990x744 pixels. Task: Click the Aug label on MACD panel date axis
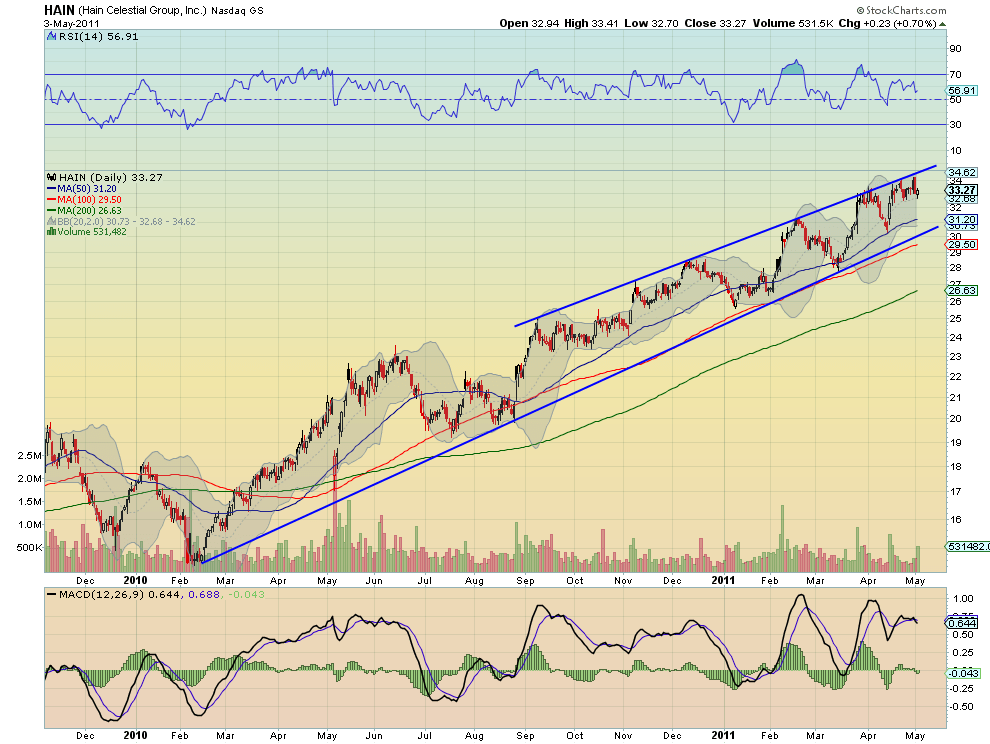click(474, 735)
